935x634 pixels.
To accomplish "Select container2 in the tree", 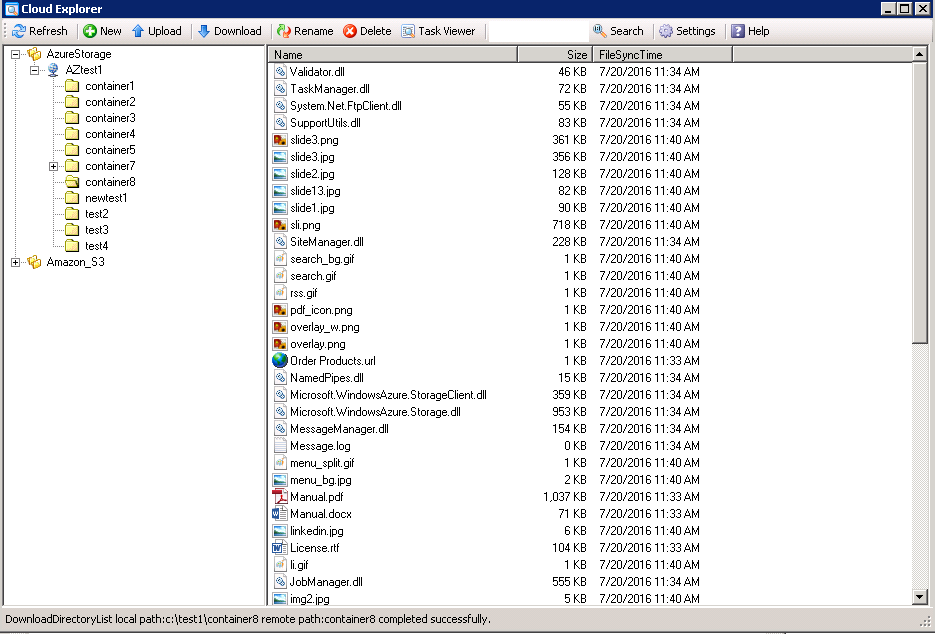I will [x=110, y=102].
